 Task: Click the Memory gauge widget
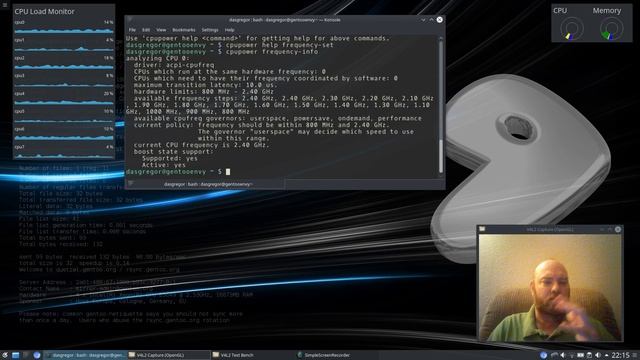click(x=611, y=29)
